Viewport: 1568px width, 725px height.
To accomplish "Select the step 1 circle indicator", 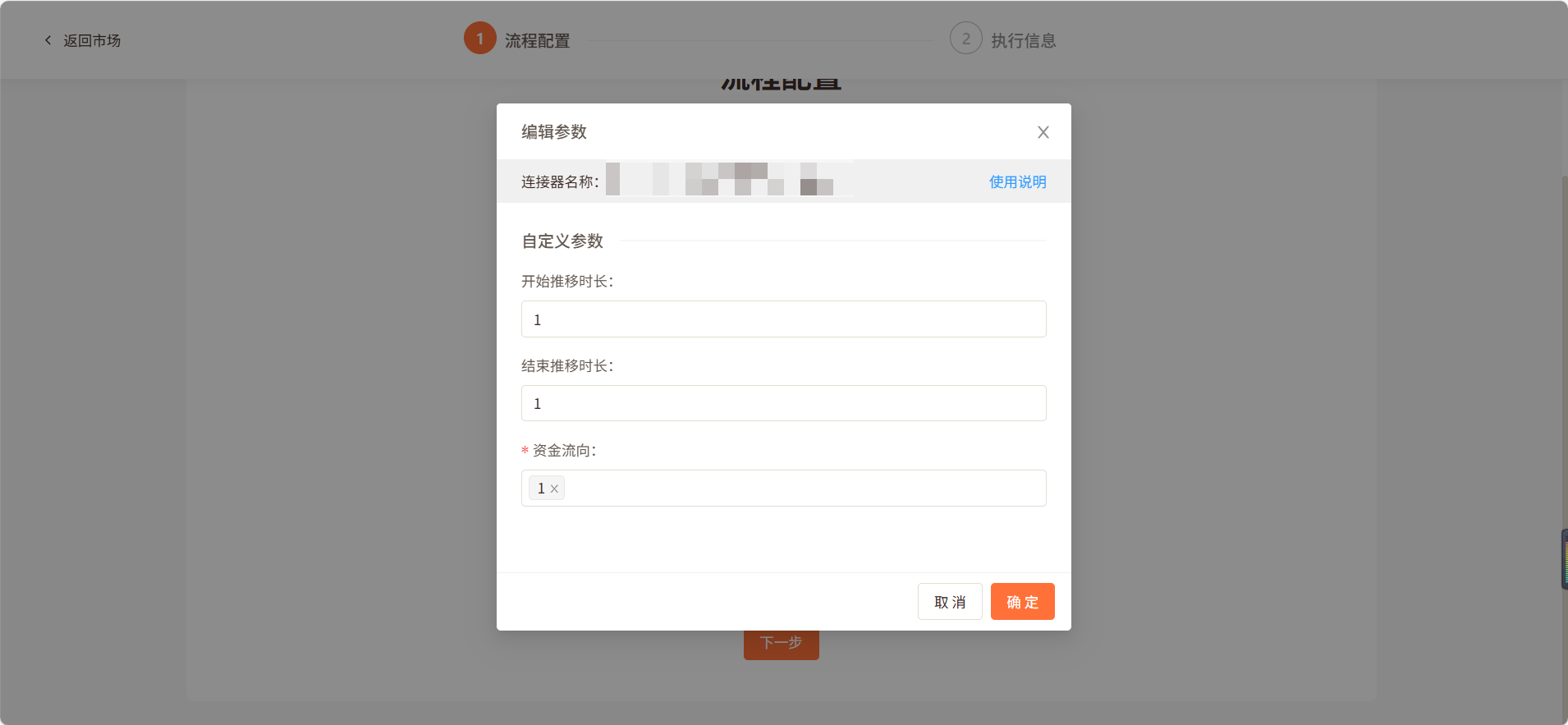I will point(479,39).
